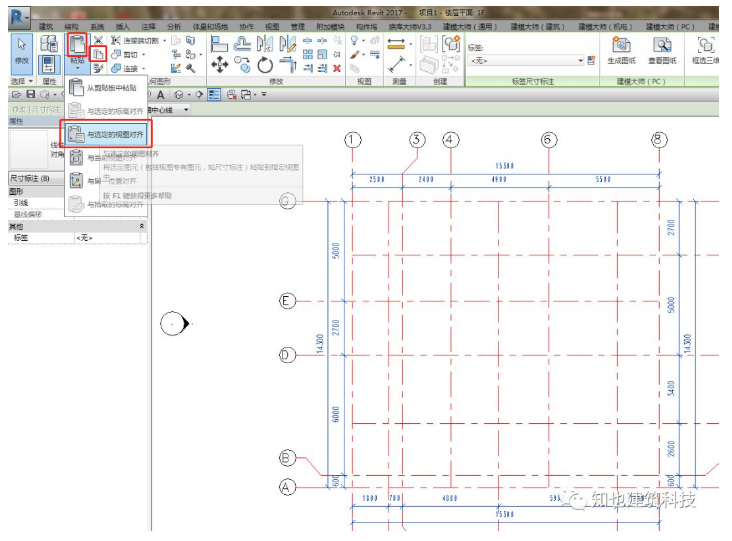Click the Default 3D View icon
The image size is (732, 541).
coord(178,95)
